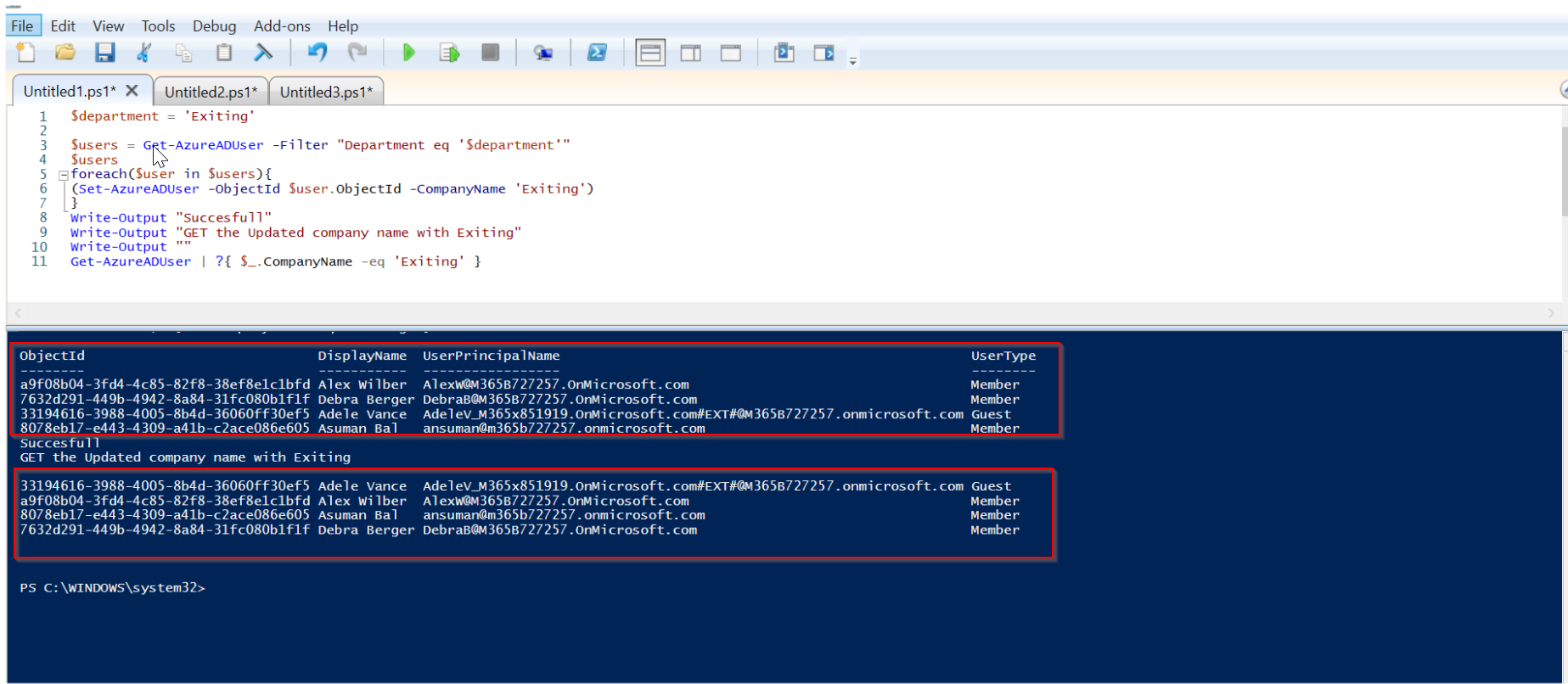Open the Add-ons menu
This screenshot has height=684, width=1568.
click(x=282, y=26)
